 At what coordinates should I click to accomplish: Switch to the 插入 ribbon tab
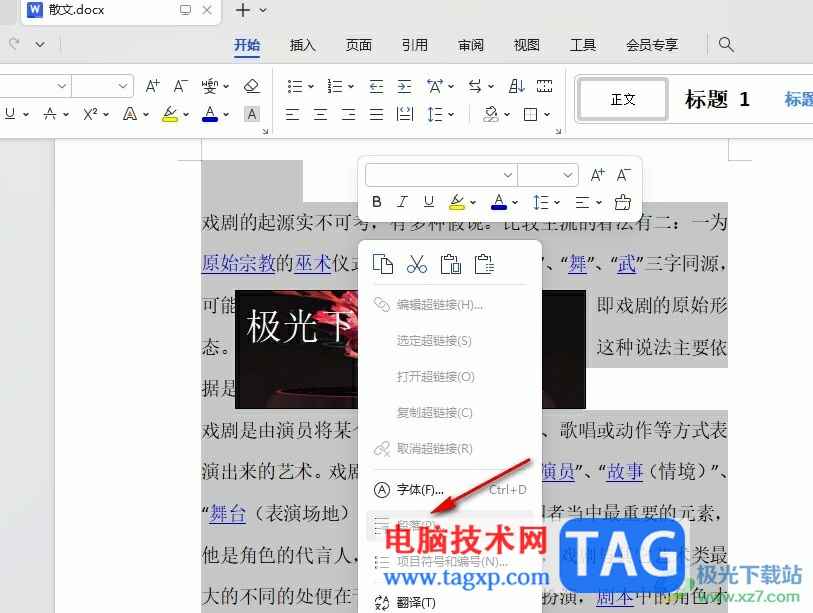point(302,45)
